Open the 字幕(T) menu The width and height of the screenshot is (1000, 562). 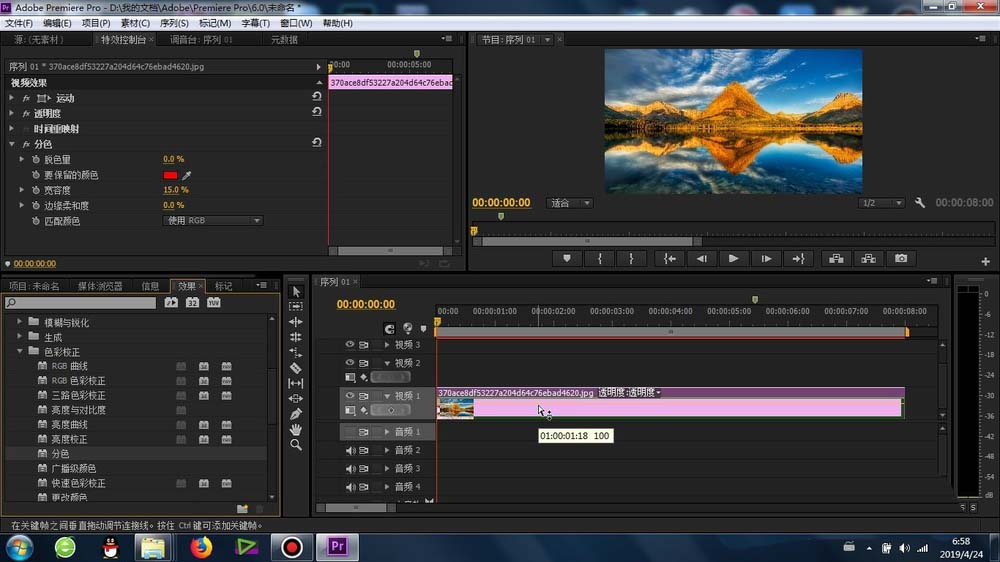(255, 23)
